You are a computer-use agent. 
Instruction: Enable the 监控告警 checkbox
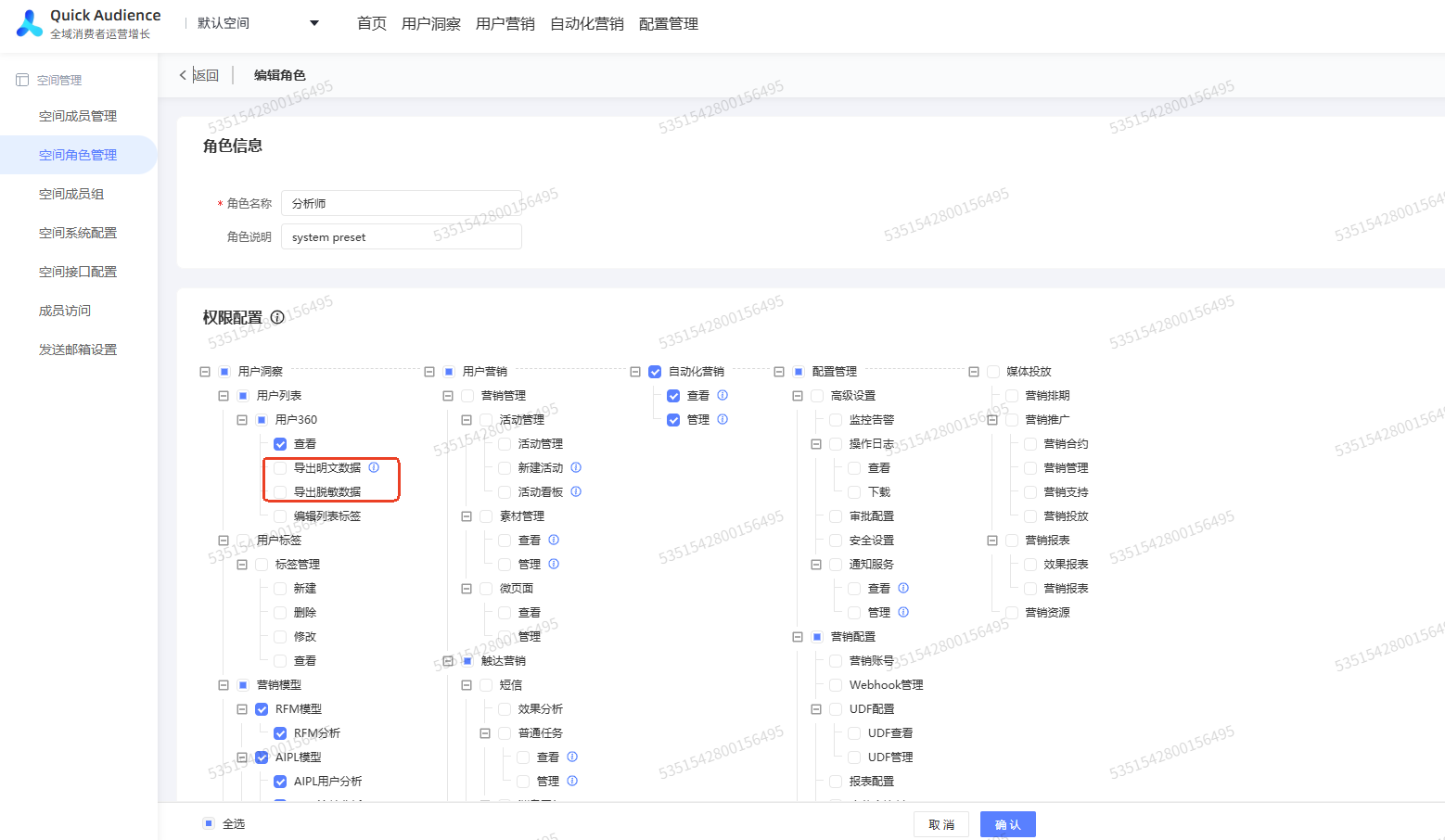836,420
